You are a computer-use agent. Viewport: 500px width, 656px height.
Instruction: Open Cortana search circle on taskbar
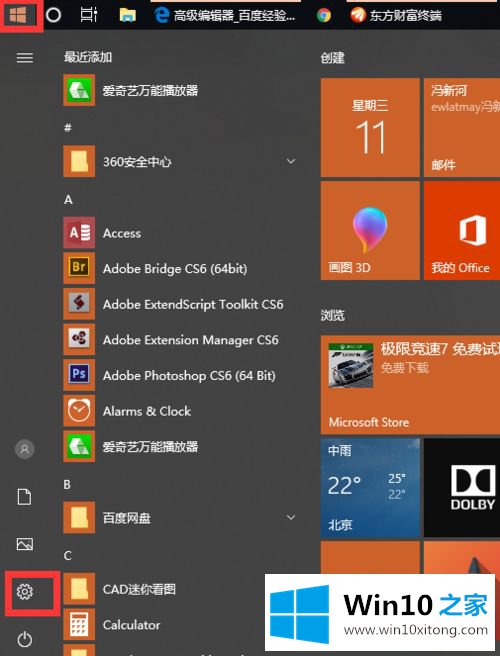[x=53, y=15]
